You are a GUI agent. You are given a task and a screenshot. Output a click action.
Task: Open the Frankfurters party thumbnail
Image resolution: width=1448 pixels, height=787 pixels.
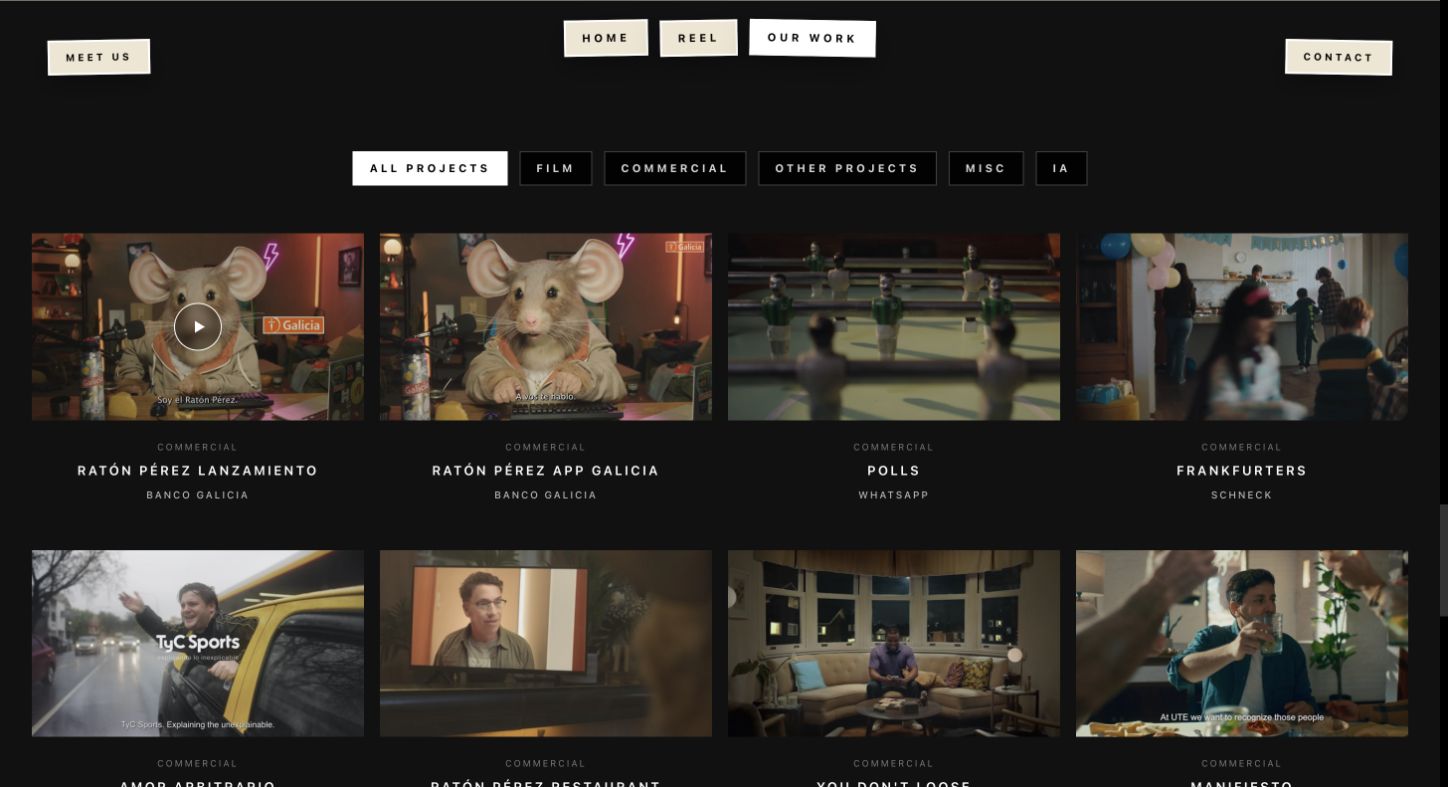[x=1242, y=327]
